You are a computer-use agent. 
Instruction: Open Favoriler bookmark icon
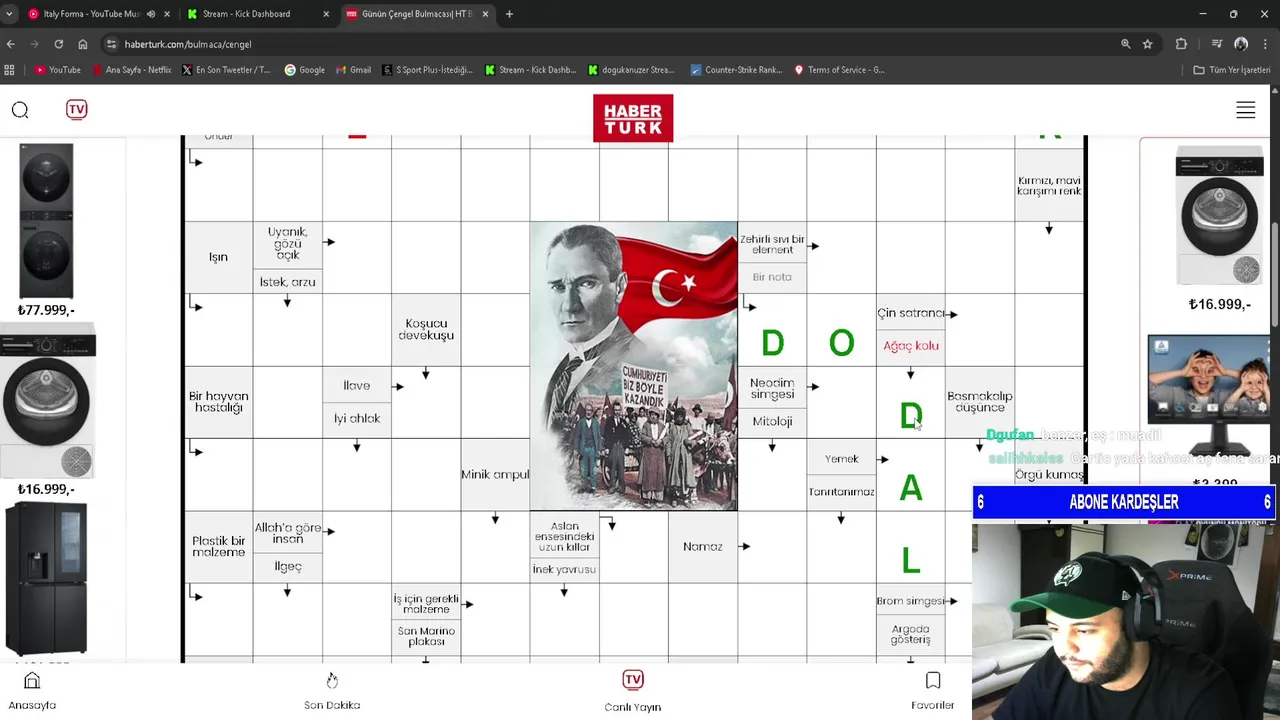pos(933,691)
